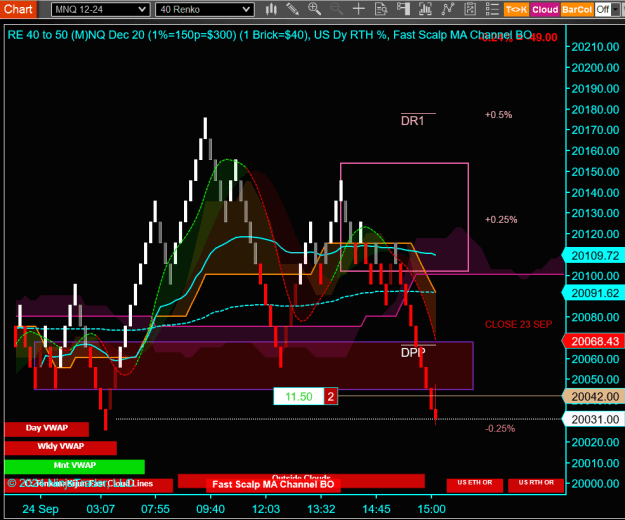Open the 40 Renko interval dropdown
The image size is (625, 520).
tap(205, 9)
